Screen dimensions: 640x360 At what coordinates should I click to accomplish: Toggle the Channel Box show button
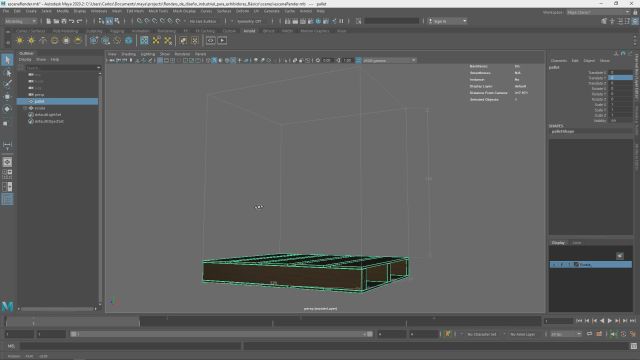pyautogui.click(x=636, y=21)
